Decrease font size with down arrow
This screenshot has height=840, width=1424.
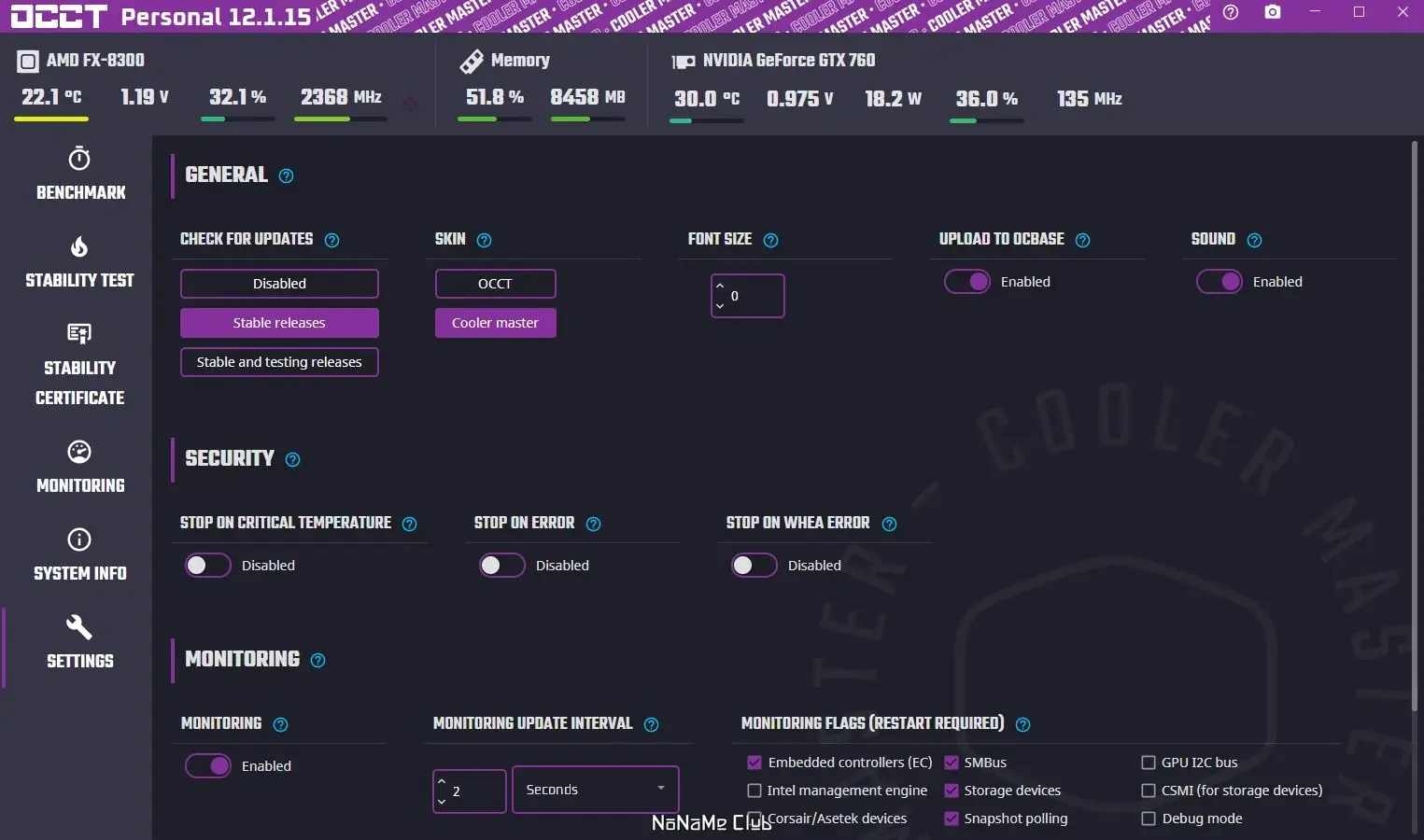pos(720,306)
